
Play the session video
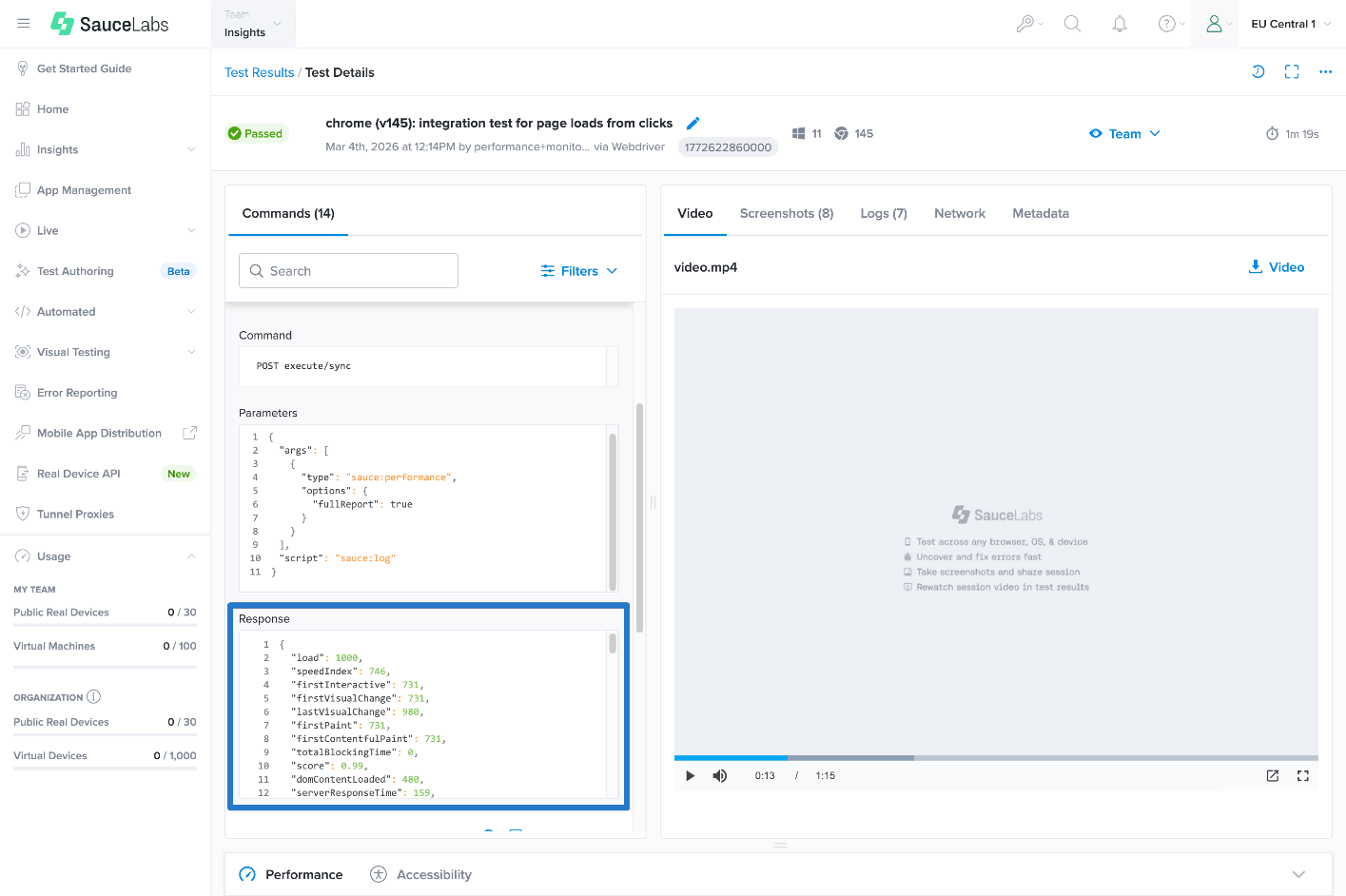click(691, 776)
